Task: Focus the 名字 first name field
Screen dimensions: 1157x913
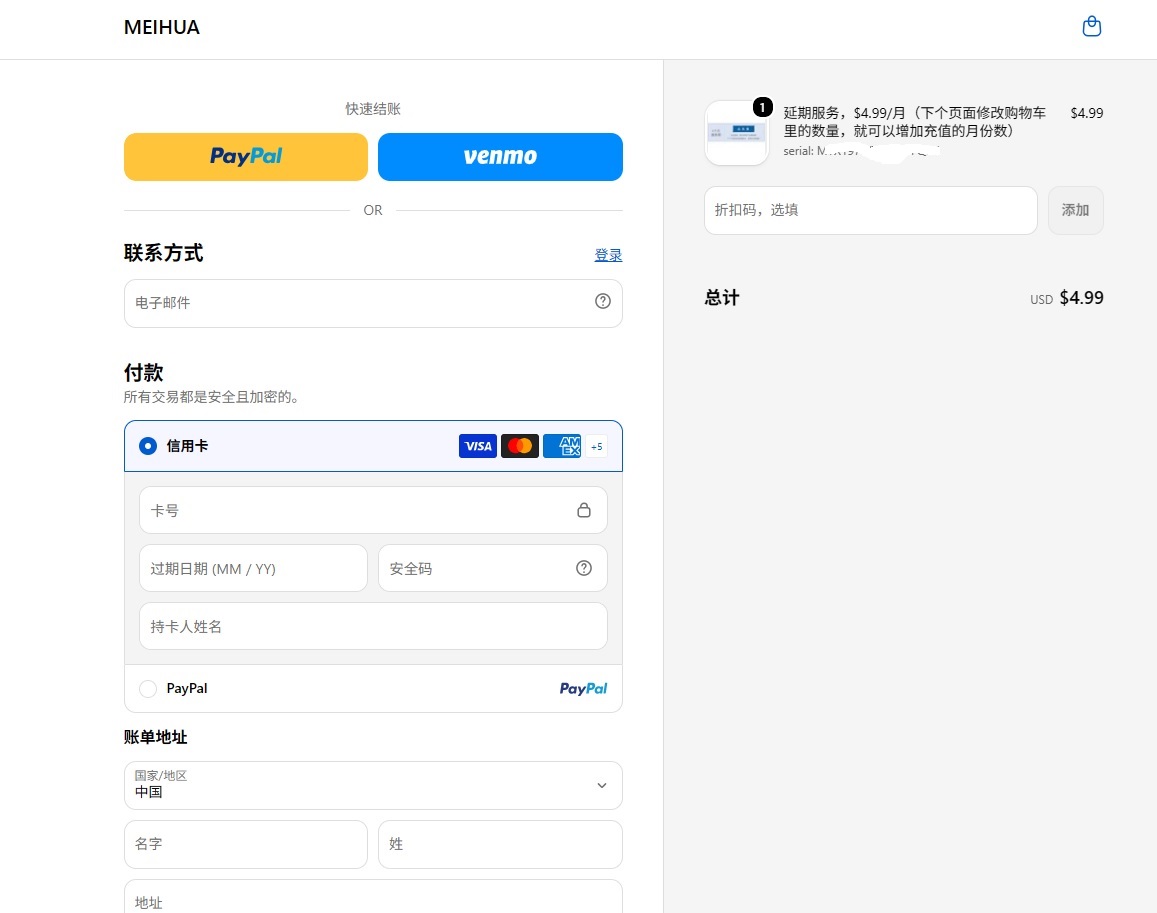Action: [246, 844]
